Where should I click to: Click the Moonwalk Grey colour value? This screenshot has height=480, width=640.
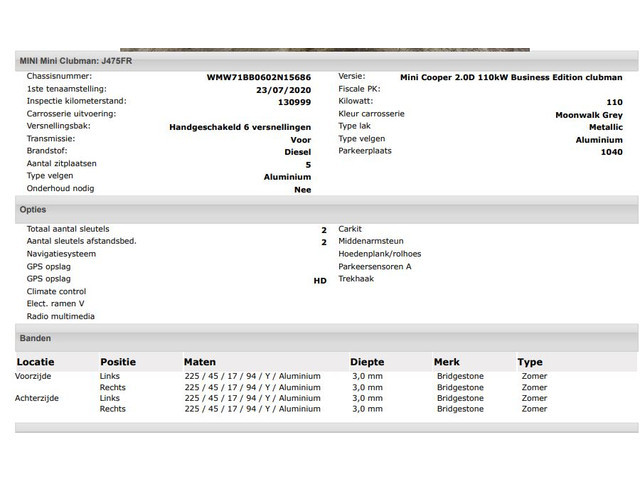pos(588,115)
